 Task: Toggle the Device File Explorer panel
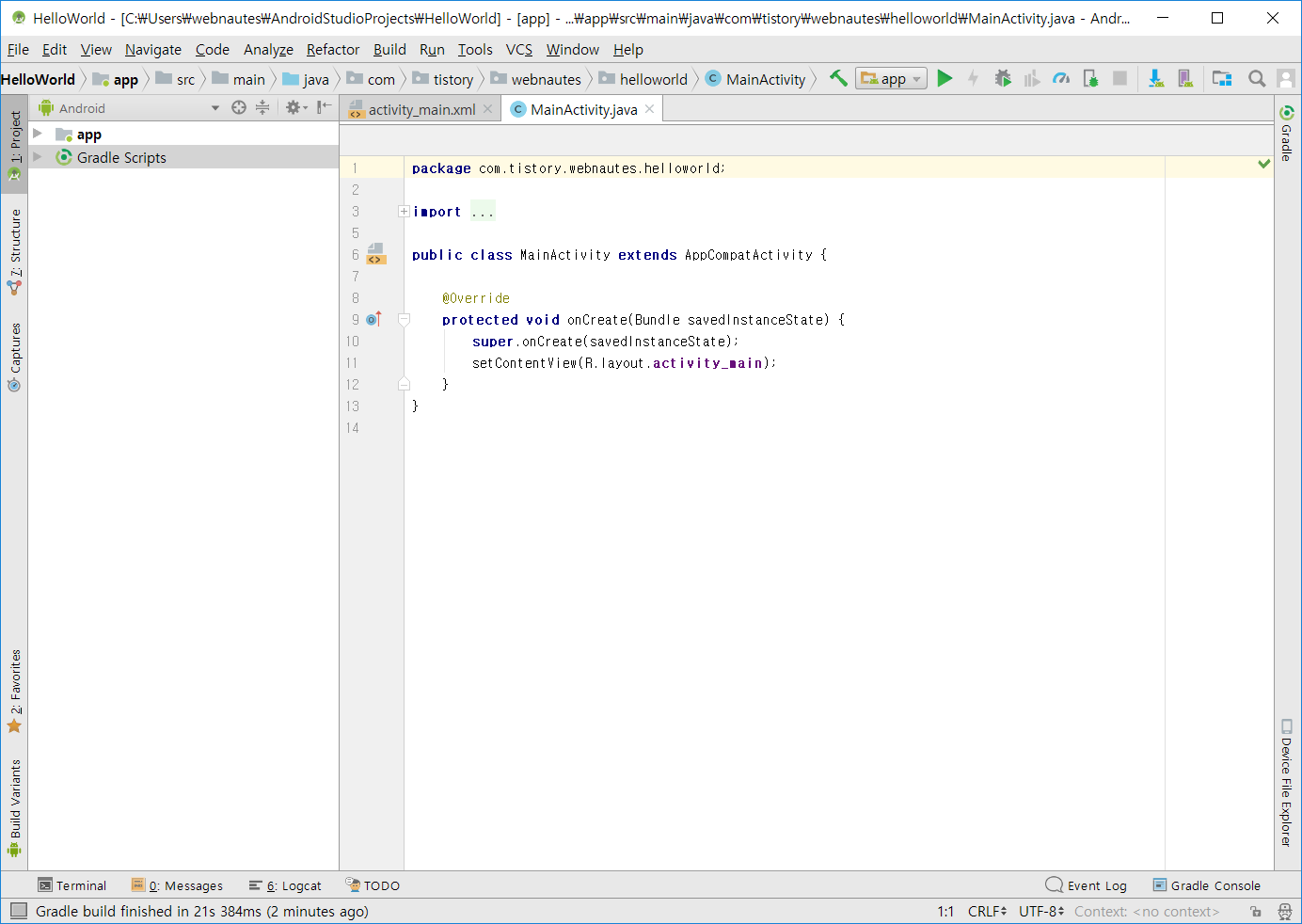click(1286, 783)
